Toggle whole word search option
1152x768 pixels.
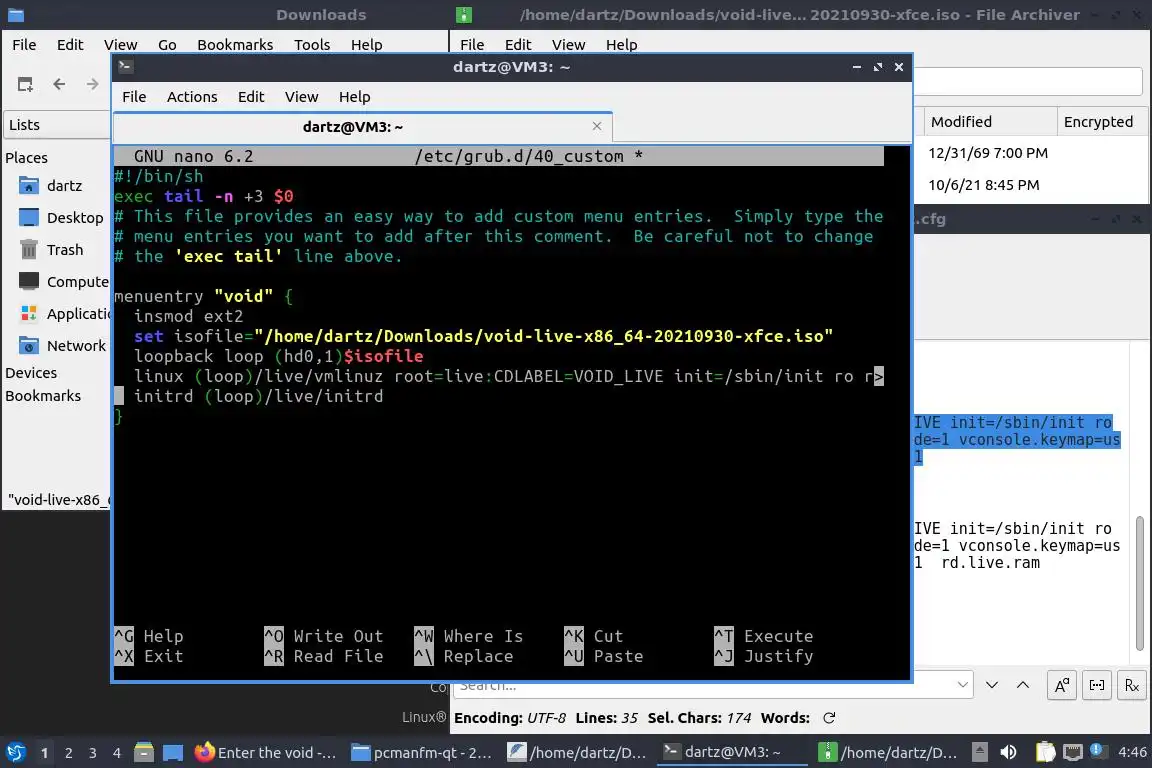(1097, 685)
